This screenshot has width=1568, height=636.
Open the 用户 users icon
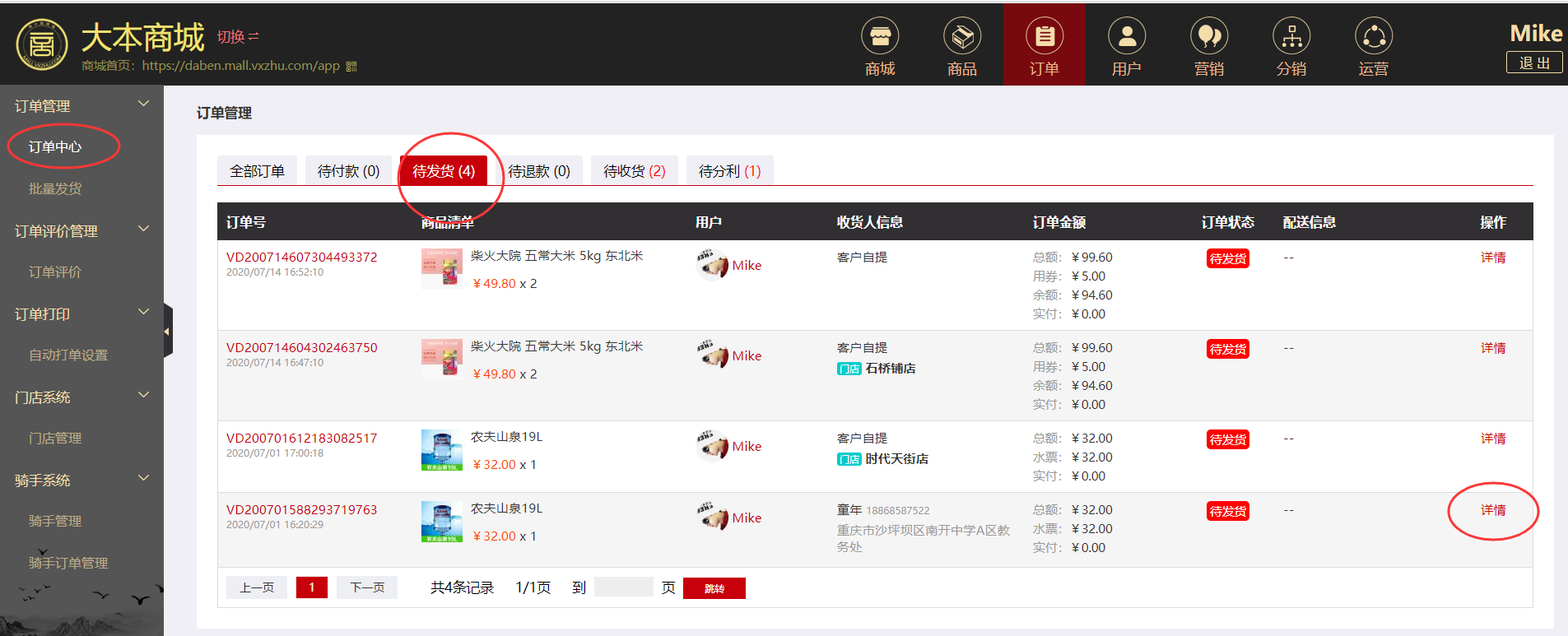pos(1127,37)
